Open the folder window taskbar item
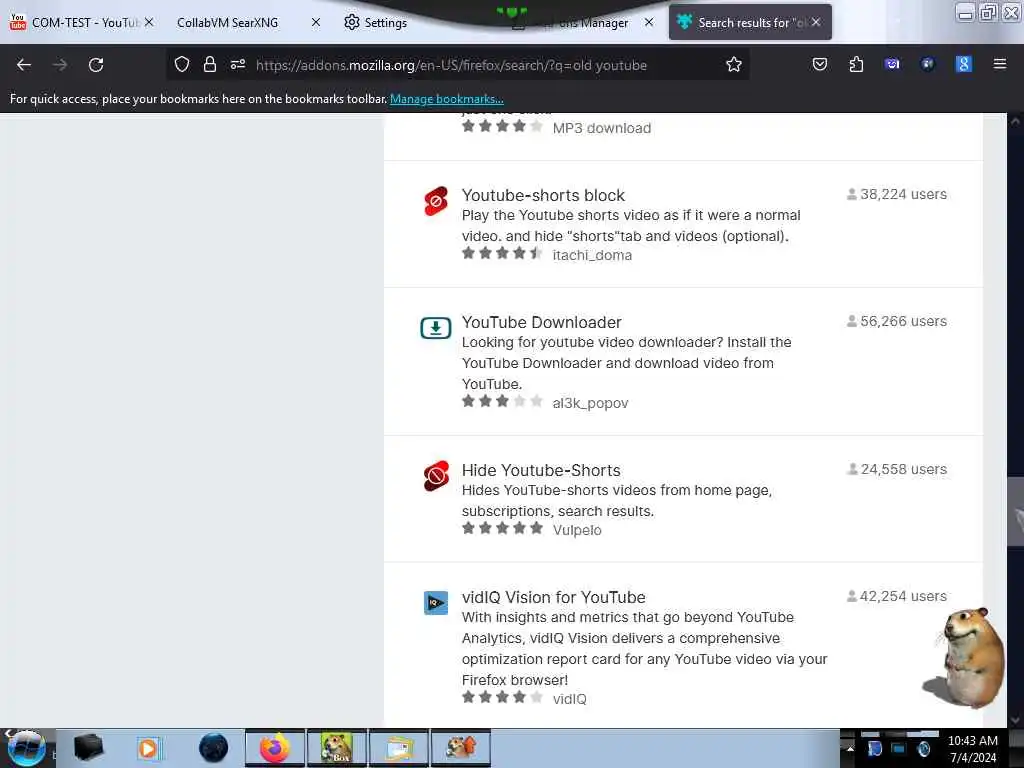1024x768 pixels. point(399,748)
